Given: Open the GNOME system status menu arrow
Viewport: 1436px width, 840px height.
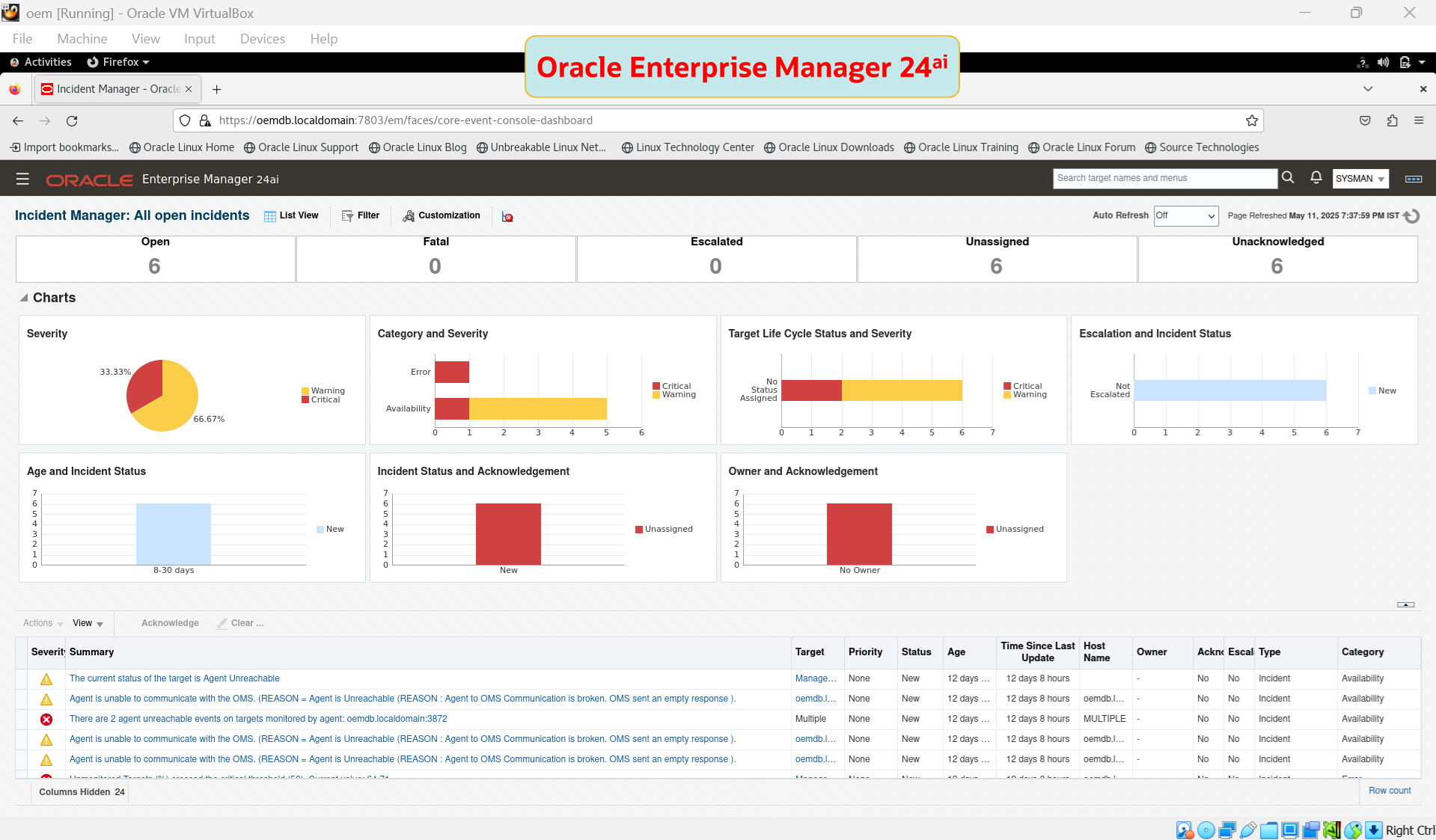Looking at the screenshot, I should [x=1422, y=62].
